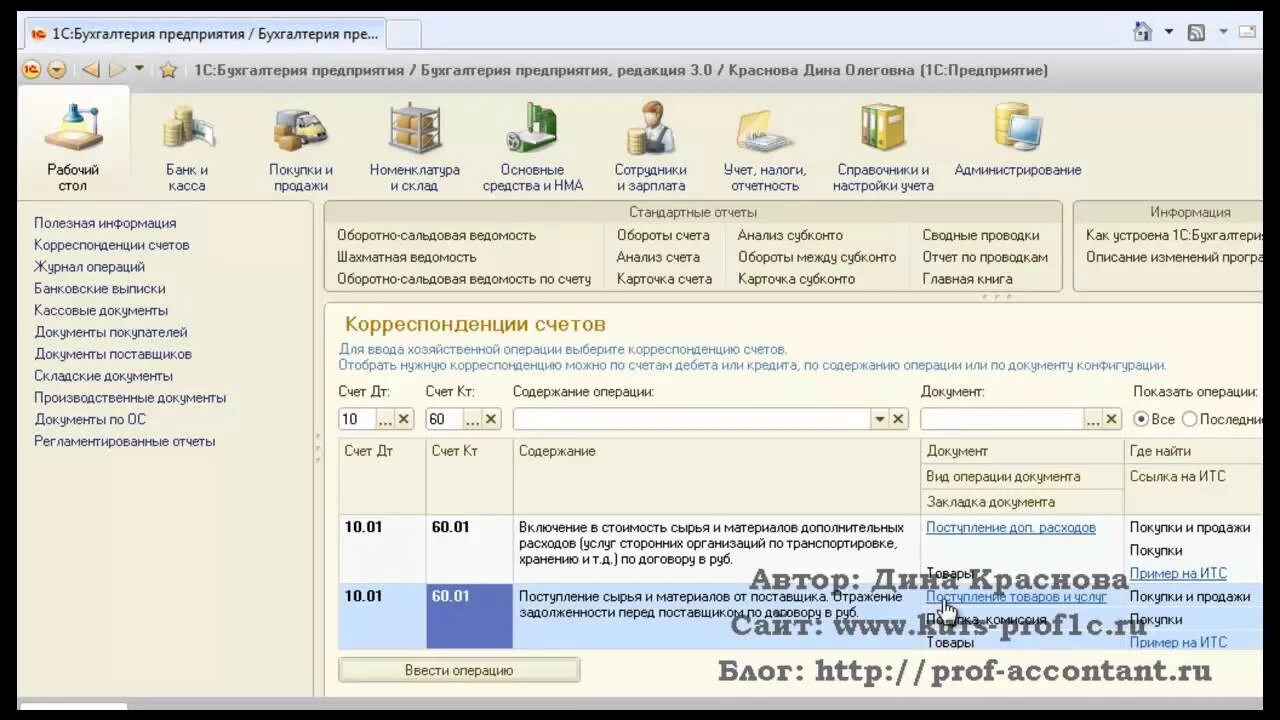The width and height of the screenshot is (1280, 720).
Task: Open the Обороты счета report
Action: [x=663, y=235]
